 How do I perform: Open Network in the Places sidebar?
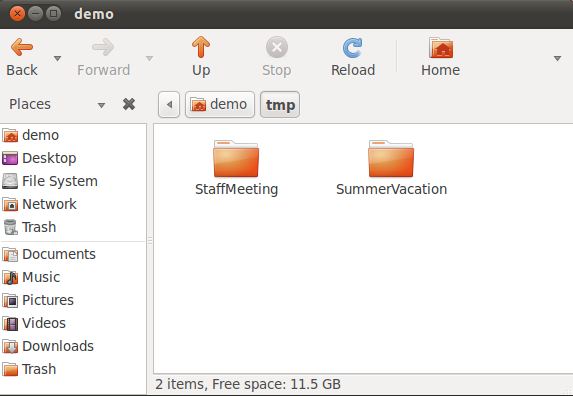click(x=73, y=205)
